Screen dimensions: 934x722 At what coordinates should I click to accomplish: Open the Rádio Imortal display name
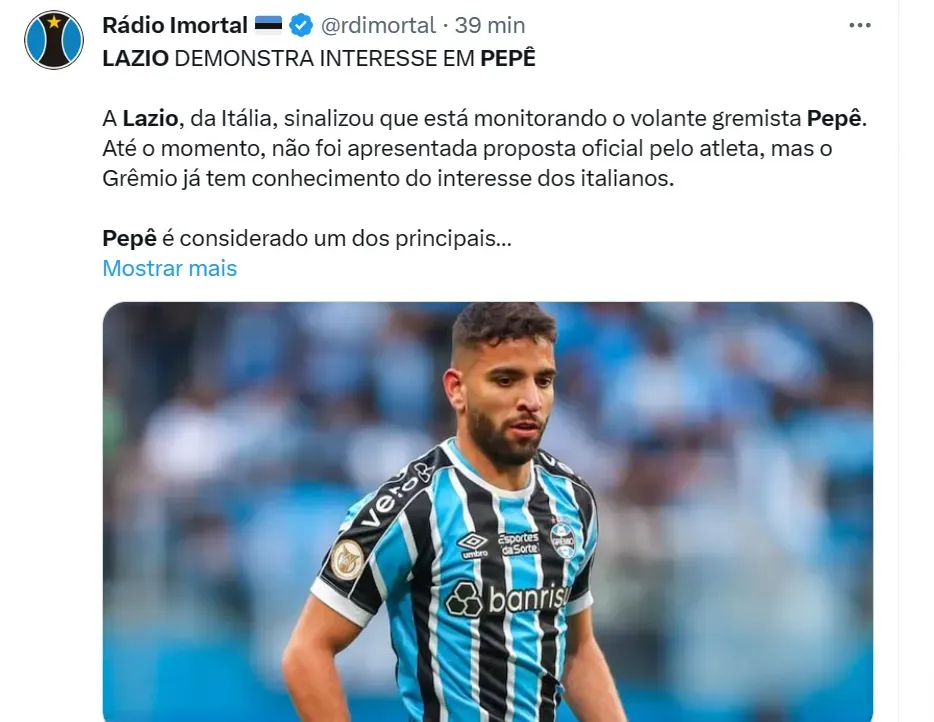pyautogui.click(x=175, y=25)
